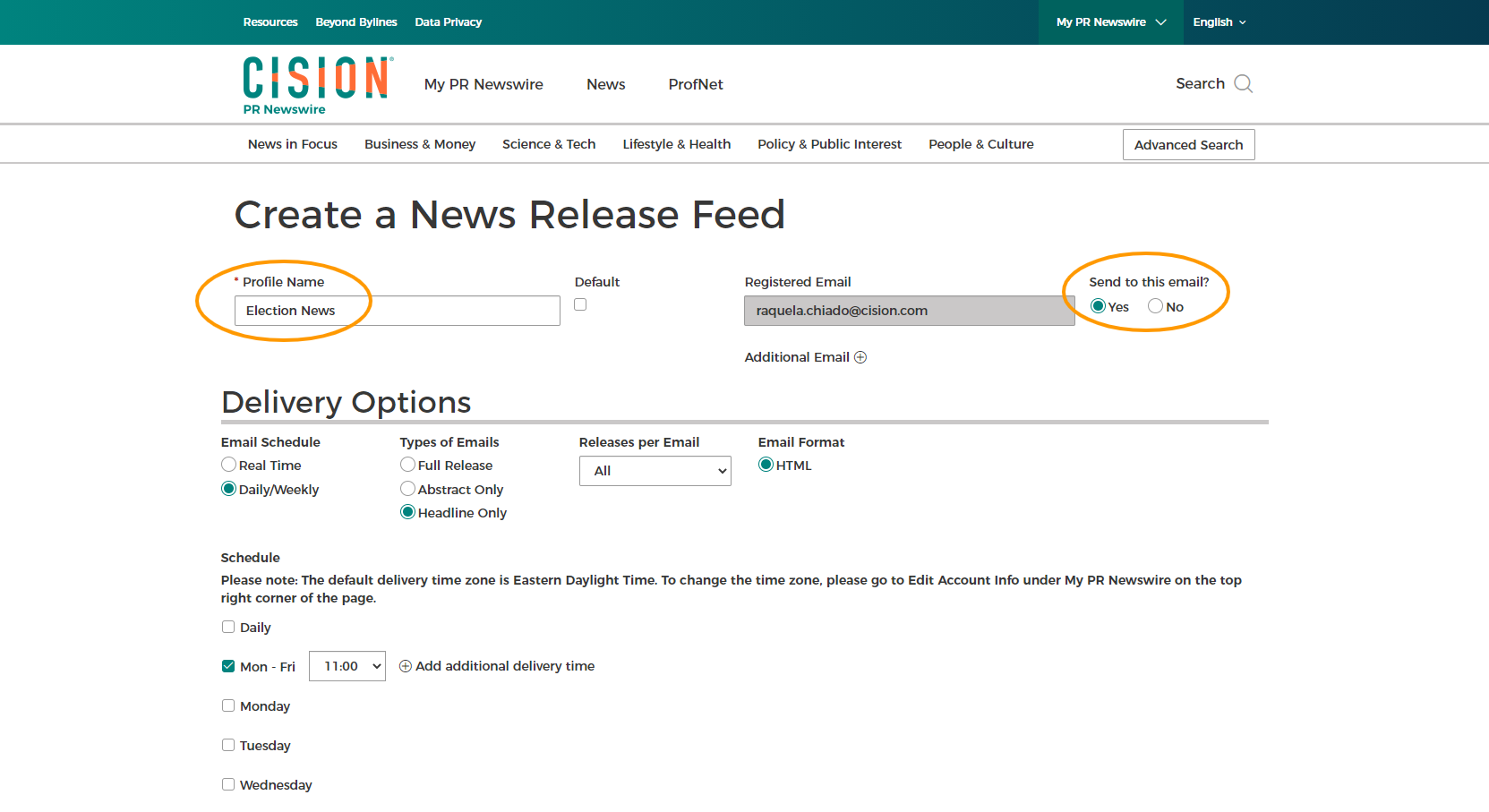Expand the My PR Newswire menu

[1110, 21]
